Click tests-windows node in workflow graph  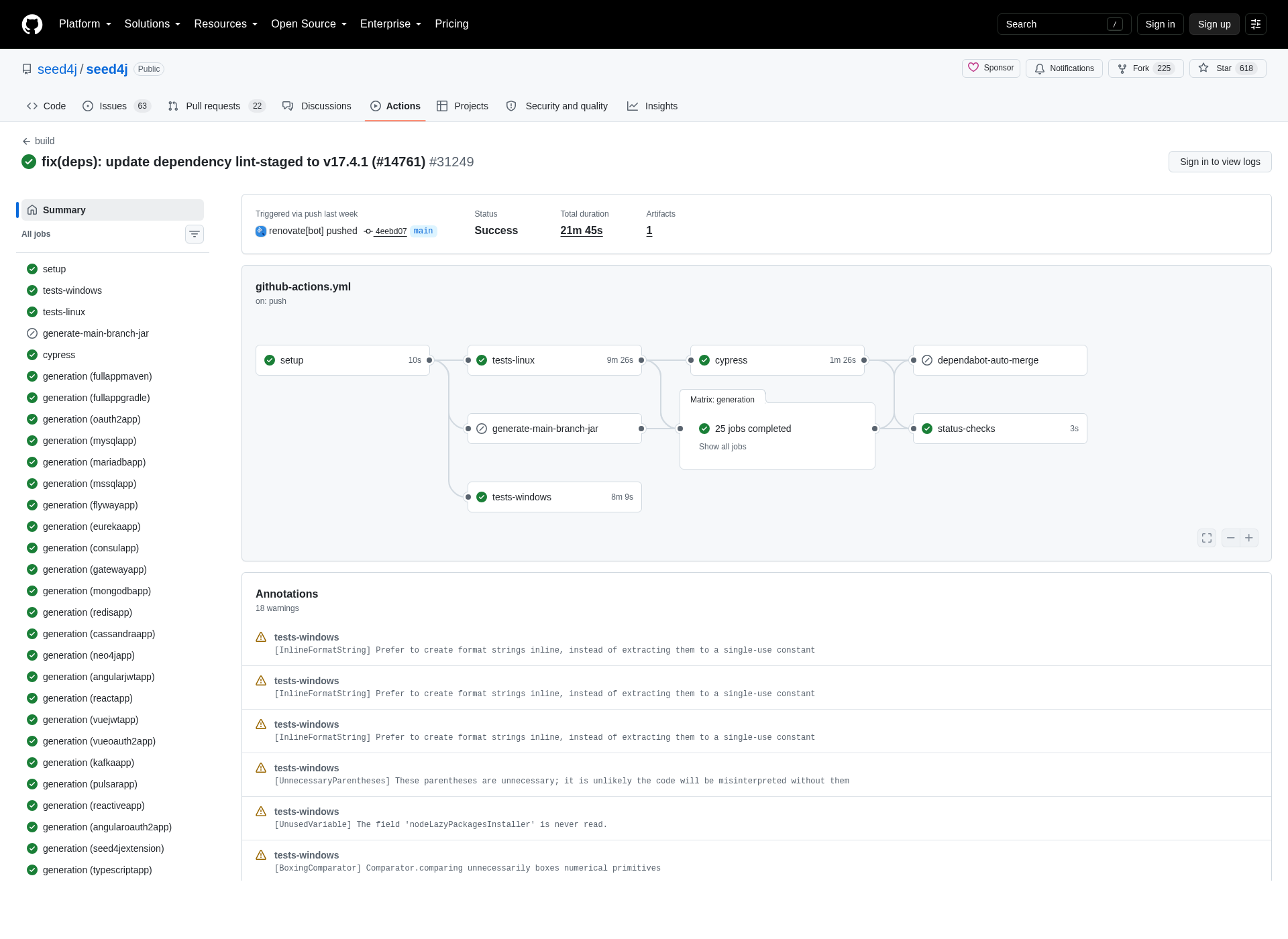[x=555, y=497]
